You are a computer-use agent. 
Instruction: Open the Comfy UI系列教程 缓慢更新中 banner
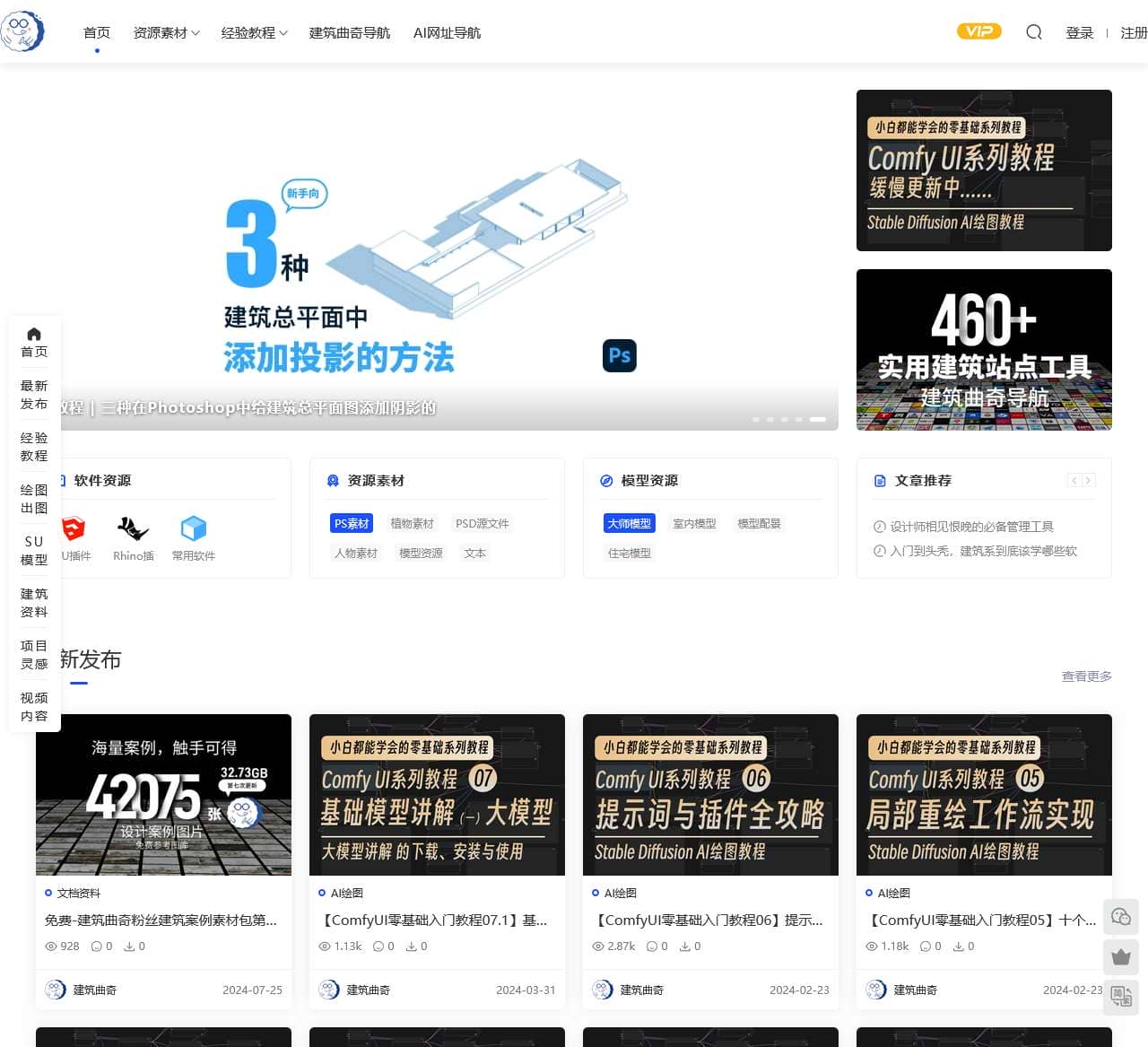[x=984, y=170]
